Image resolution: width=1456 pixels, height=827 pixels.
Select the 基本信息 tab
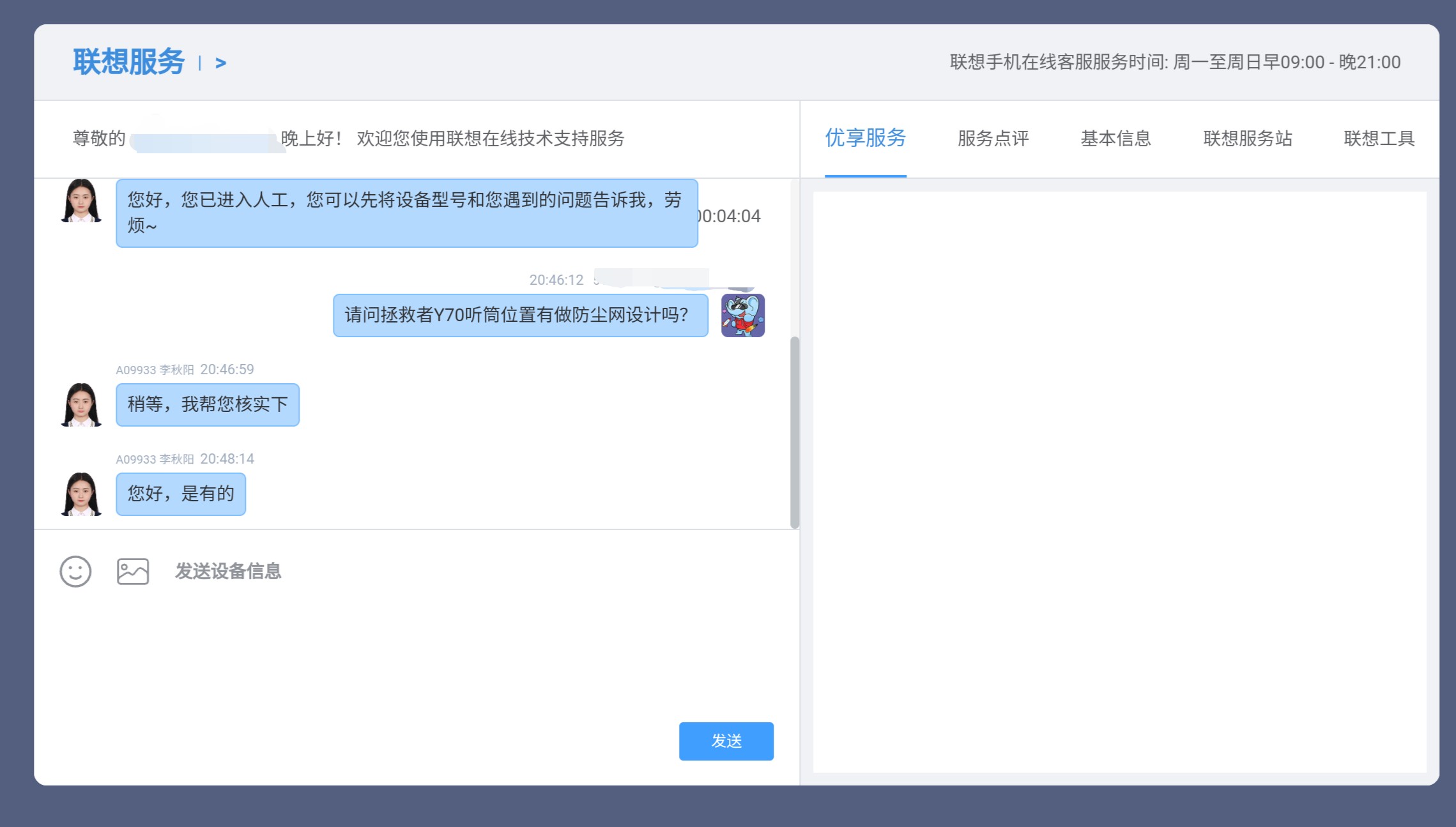1116,139
